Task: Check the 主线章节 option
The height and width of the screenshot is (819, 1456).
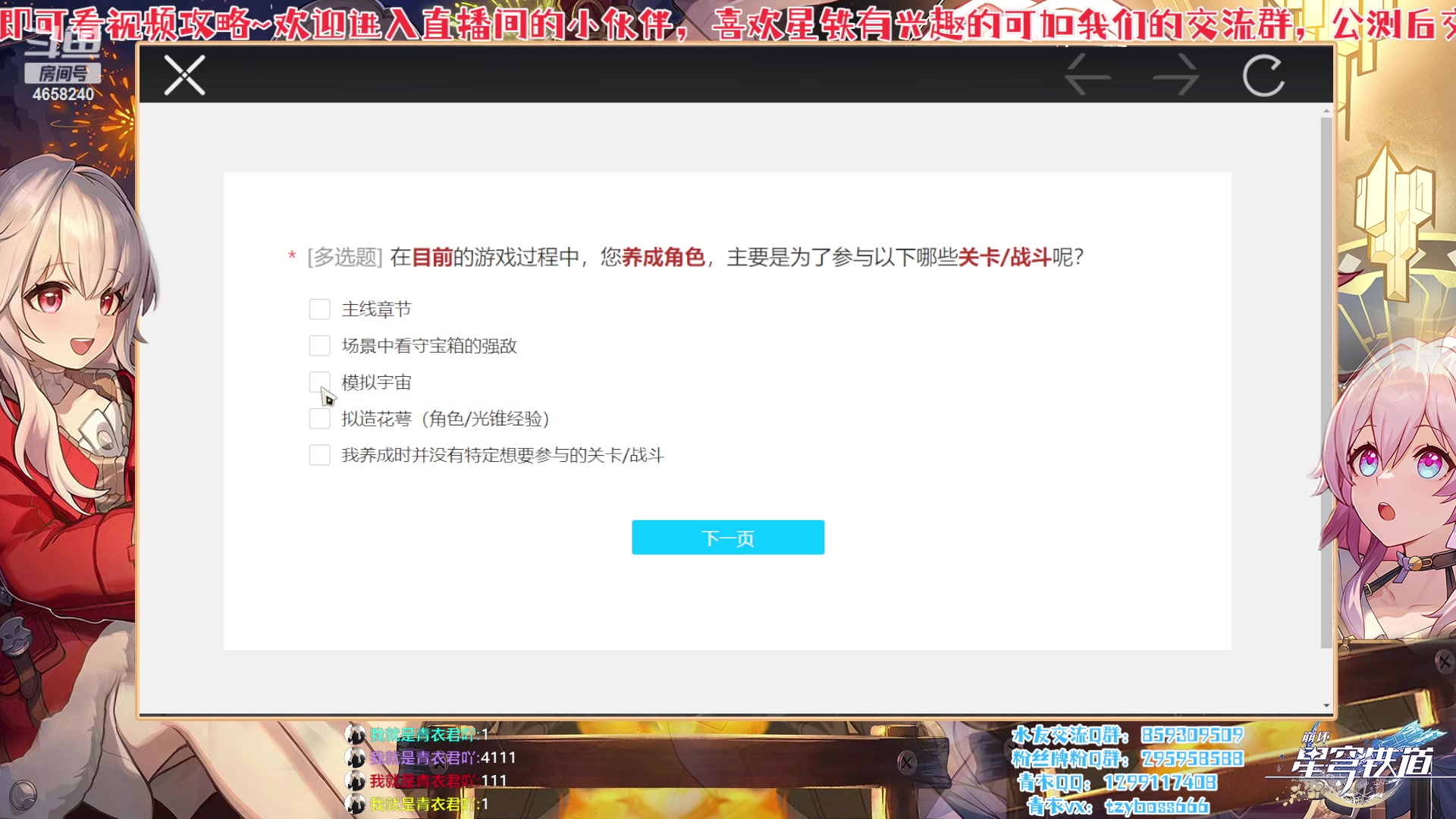Action: tap(319, 309)
